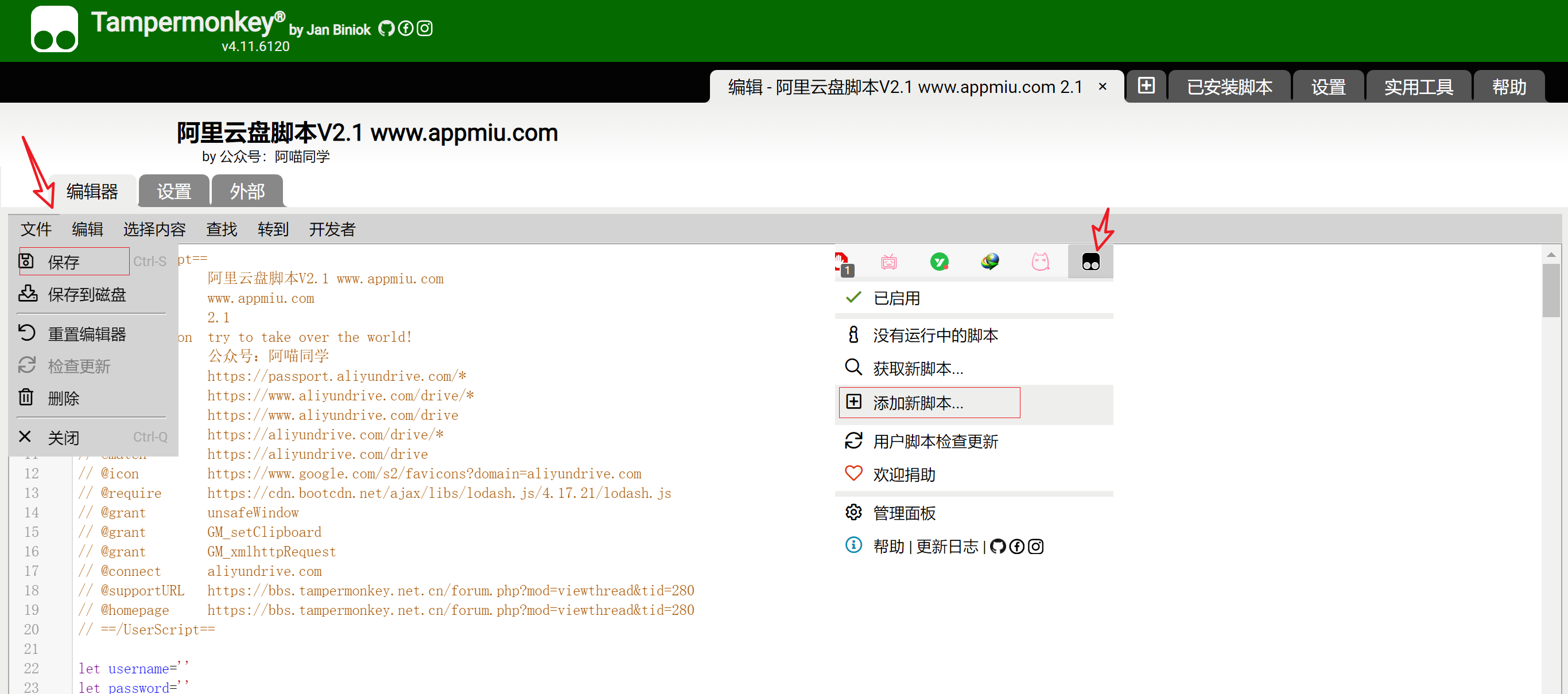1568x694 pixels.
Task: Click the Facebook icon in the popup footer
Action: (x=1016, y=546)
